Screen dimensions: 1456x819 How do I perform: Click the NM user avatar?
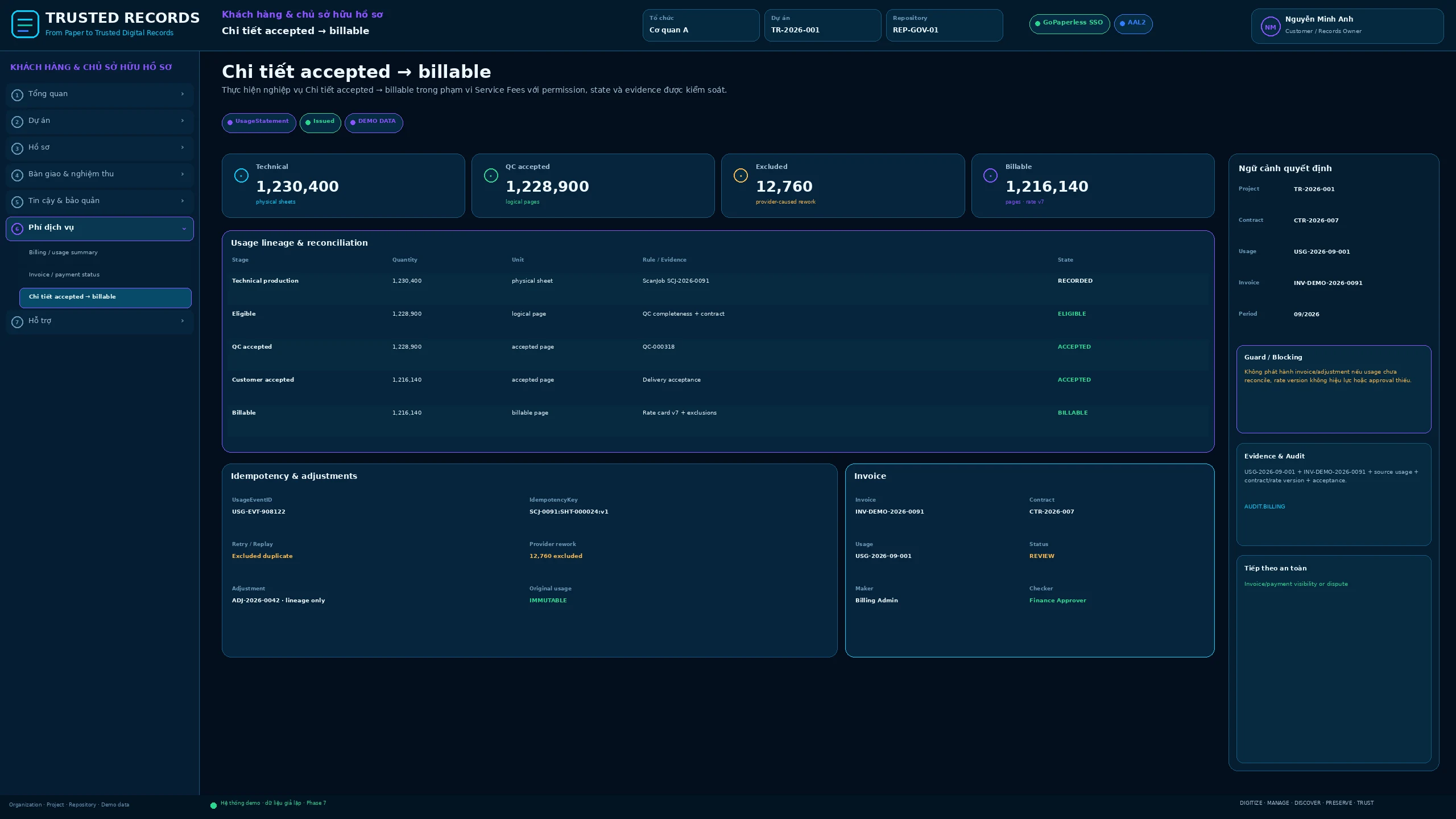1270,27
